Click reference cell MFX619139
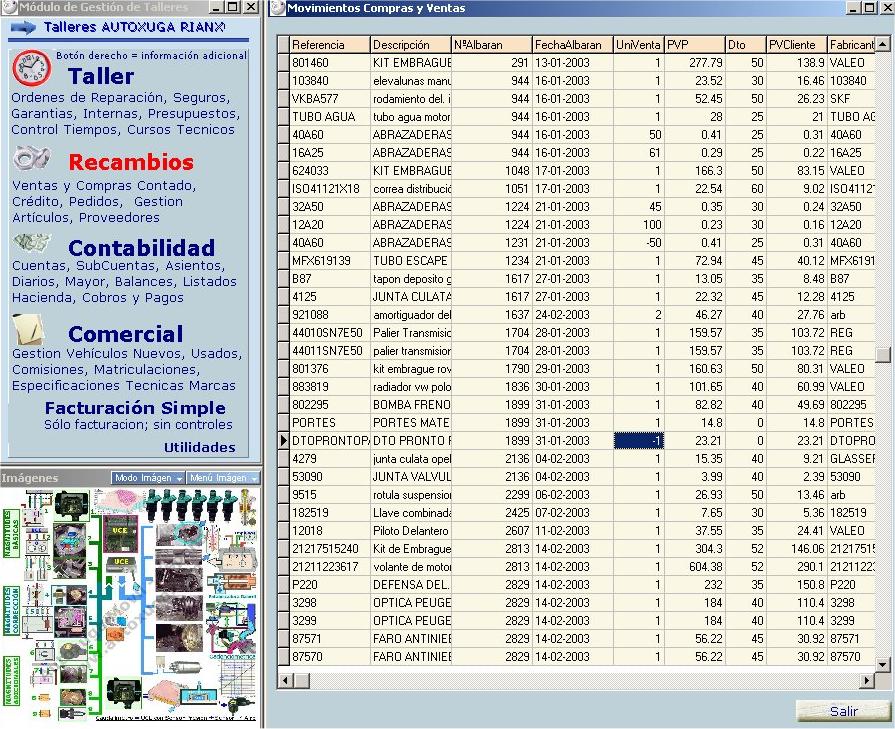This screenshot has width=895, height=729. tap(330, 261)
